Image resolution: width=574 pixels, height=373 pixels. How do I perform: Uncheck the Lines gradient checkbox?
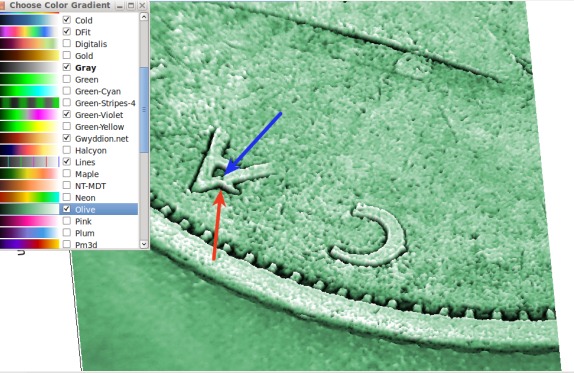[x=67, y=161]
